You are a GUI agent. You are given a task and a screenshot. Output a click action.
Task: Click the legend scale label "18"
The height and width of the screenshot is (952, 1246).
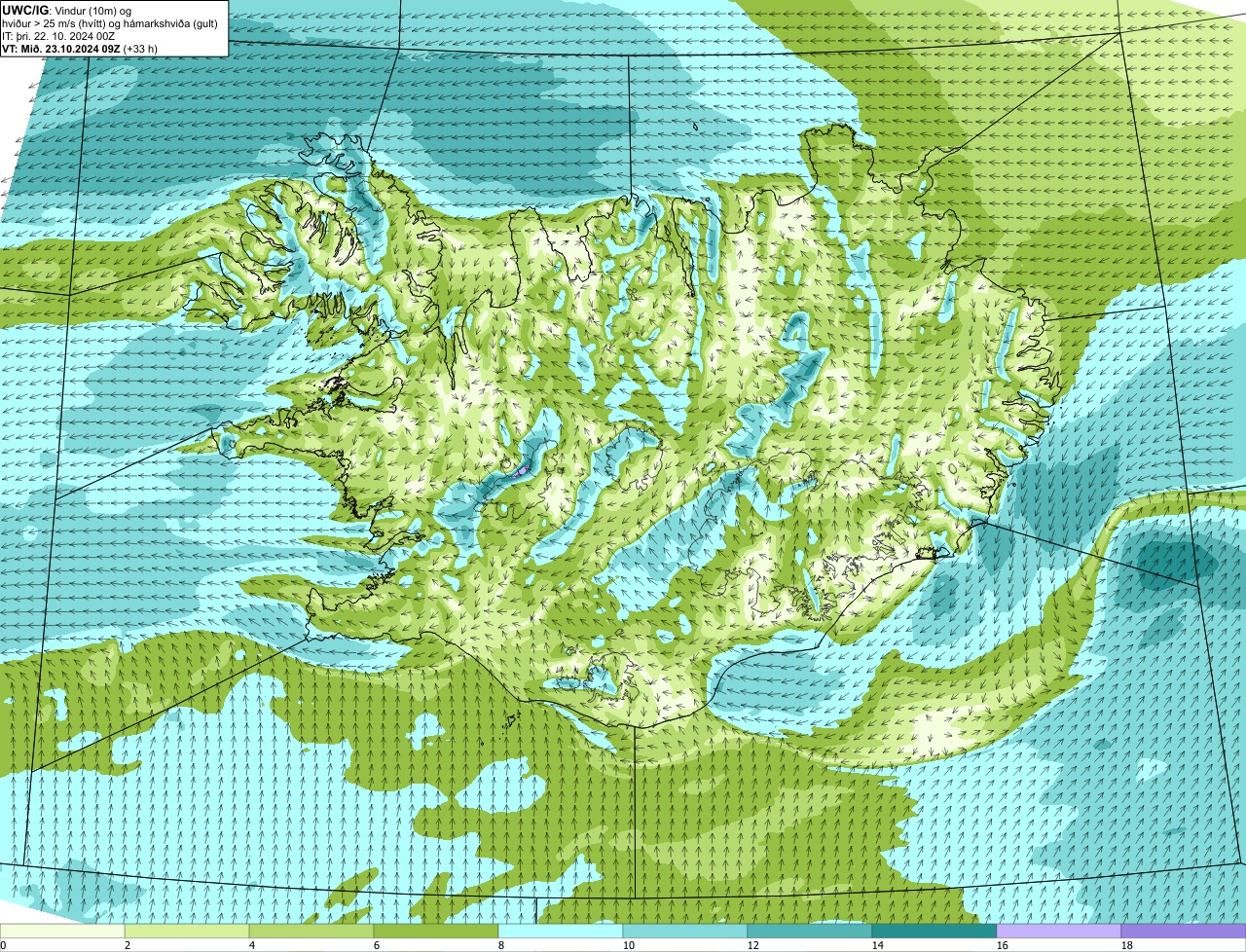click(x=1127, y=945)
